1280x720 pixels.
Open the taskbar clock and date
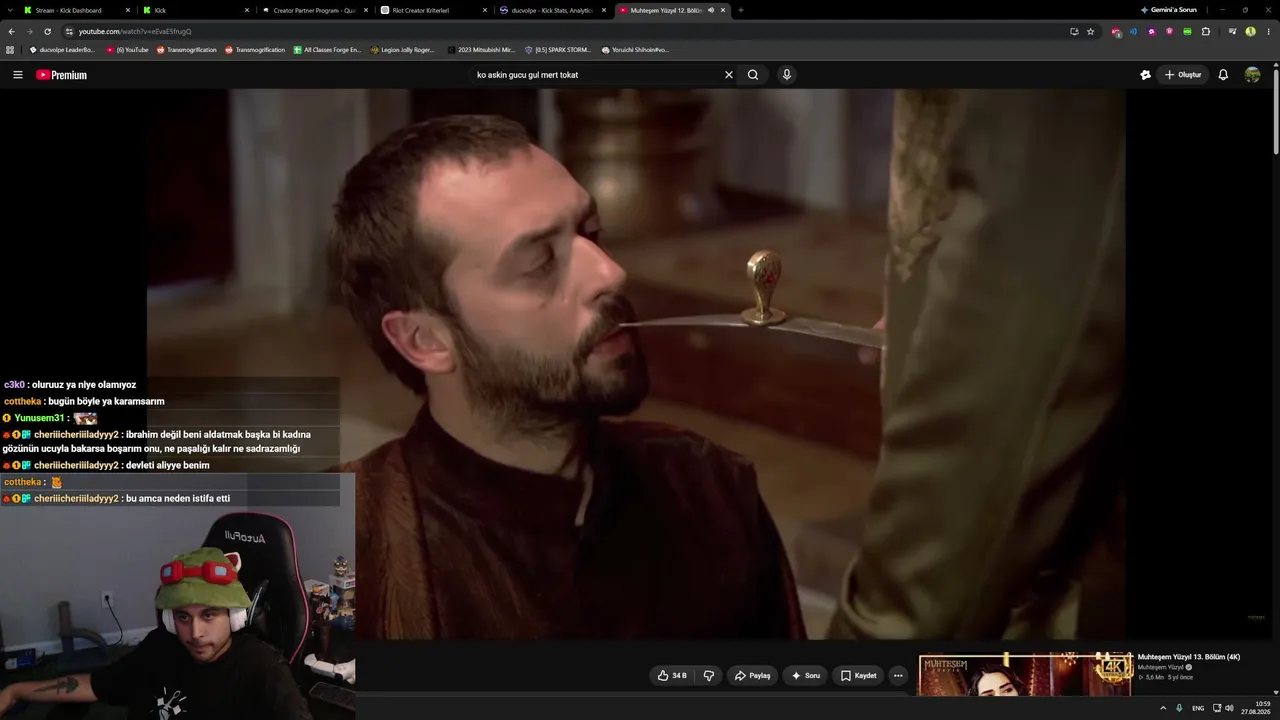click(x=1256, y=708)
